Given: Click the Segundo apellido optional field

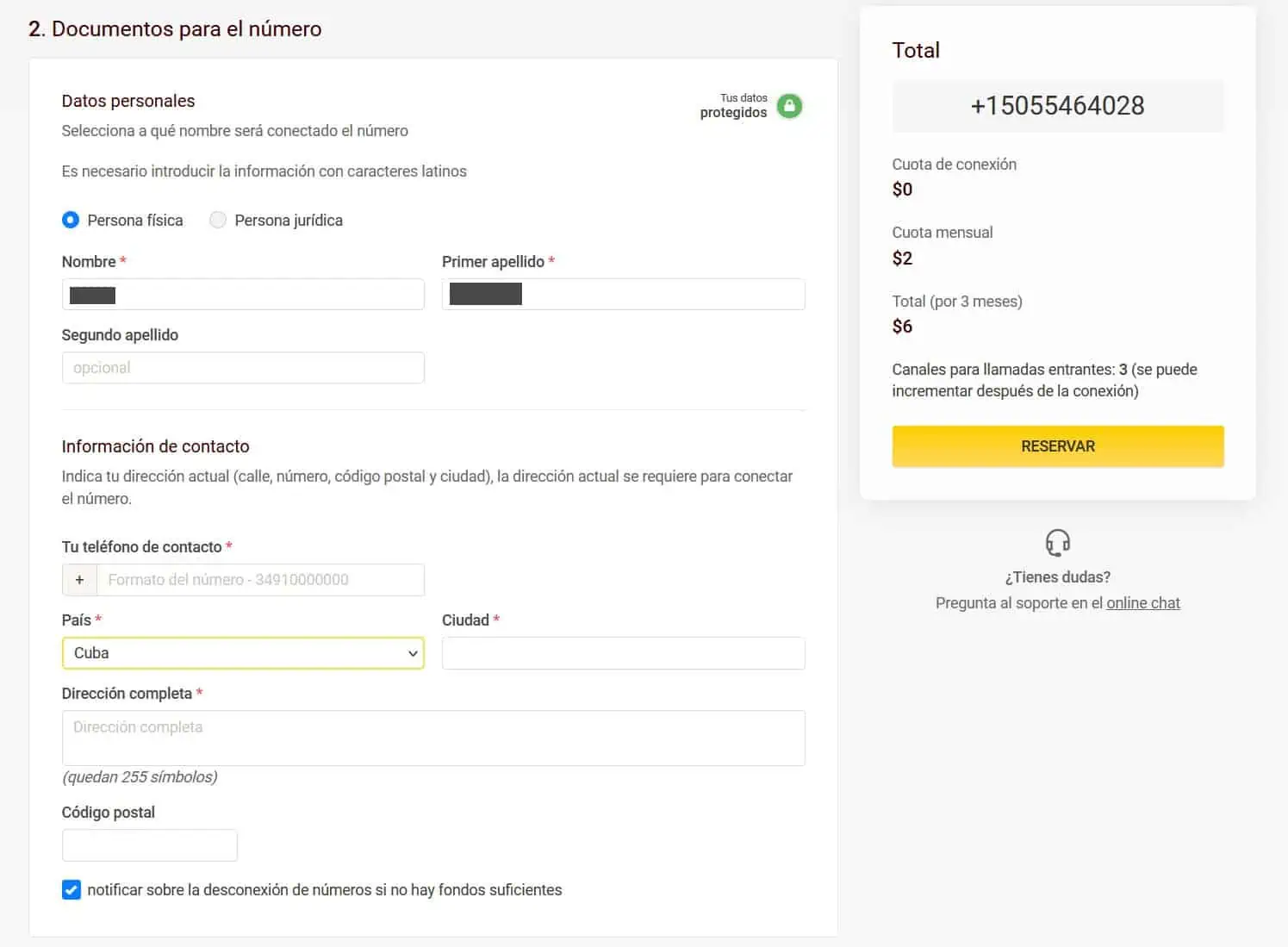Looking at the screenshot, I should (243, 368).
